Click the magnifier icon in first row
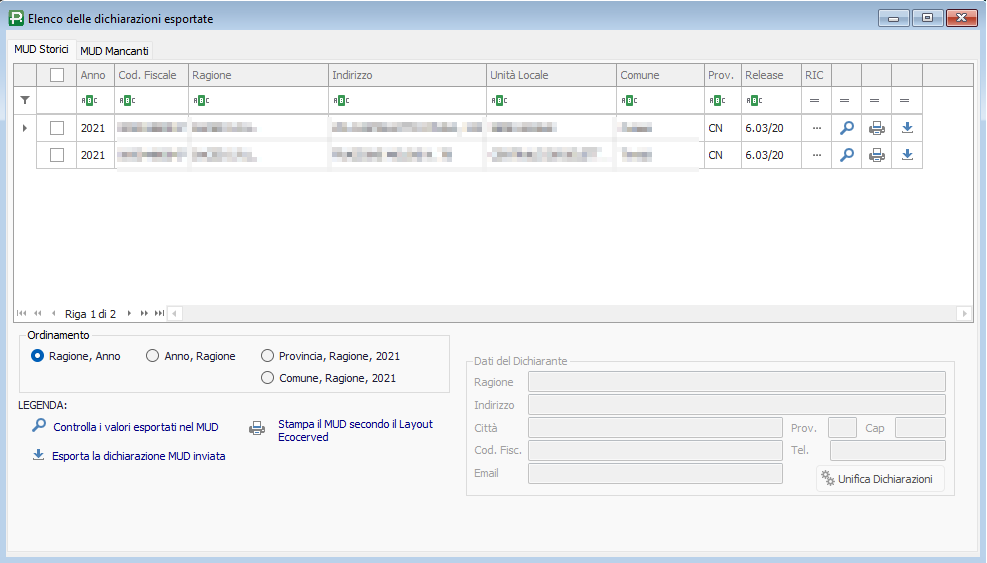Image resolution: width=987 pixels, height=563 pixels. click(846, 128)
